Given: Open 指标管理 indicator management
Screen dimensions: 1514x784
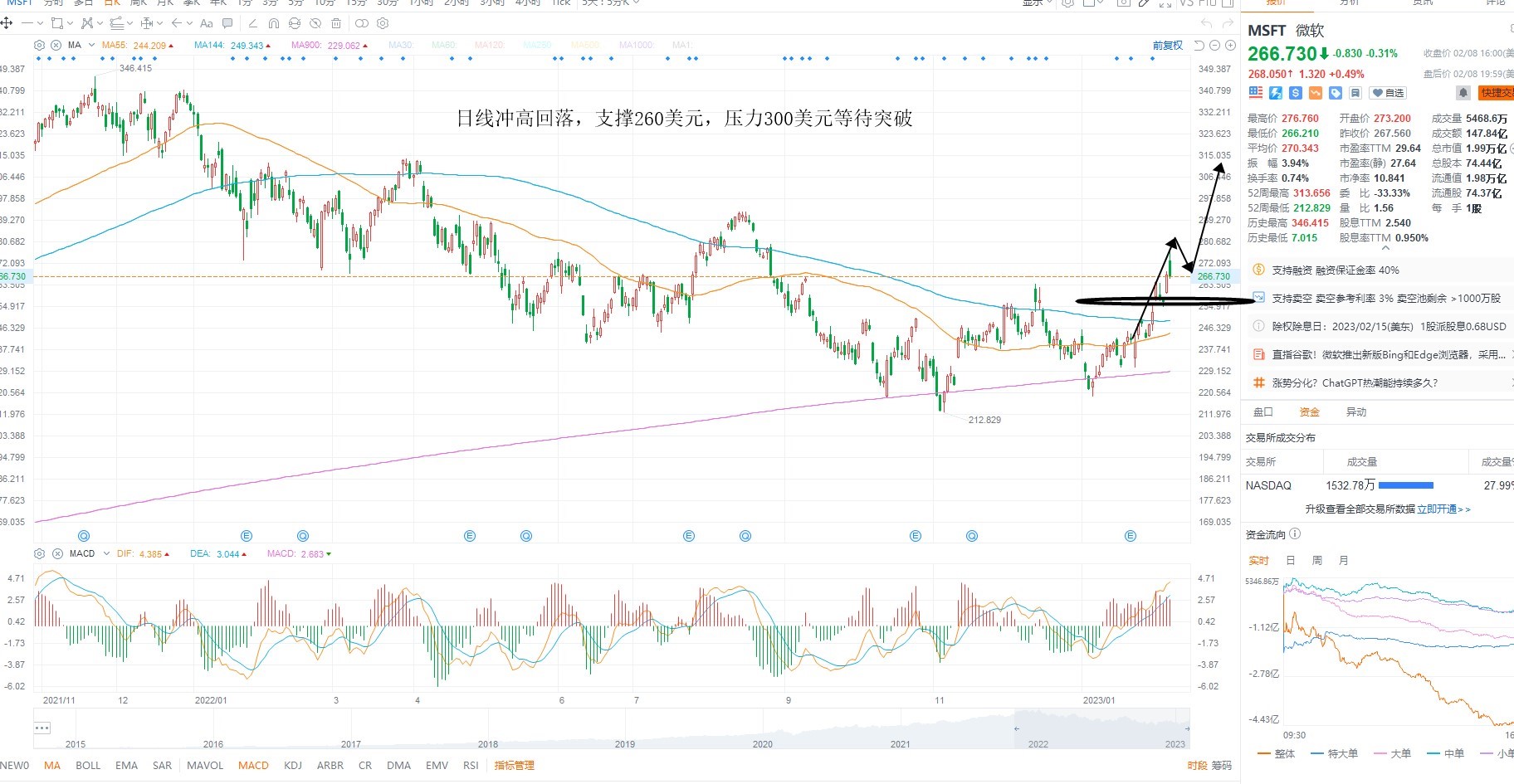Looking at the screenshot, I should [515, 766].
